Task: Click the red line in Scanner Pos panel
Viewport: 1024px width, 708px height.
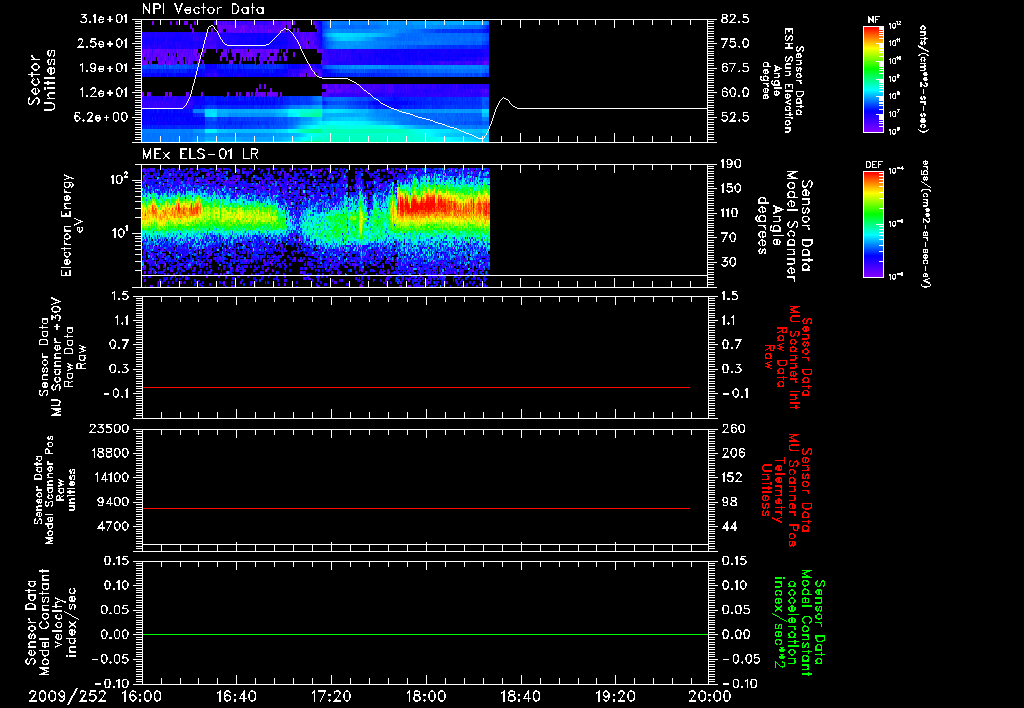Action: (415, 508)
